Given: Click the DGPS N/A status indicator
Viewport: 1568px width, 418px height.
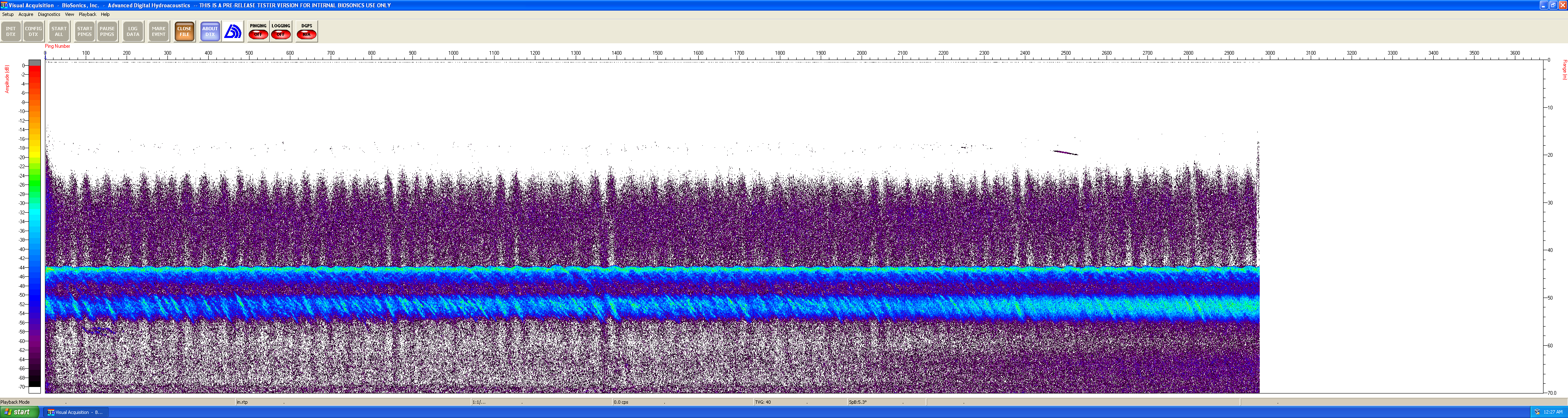Looking at the screenshot, I should 307,32.
